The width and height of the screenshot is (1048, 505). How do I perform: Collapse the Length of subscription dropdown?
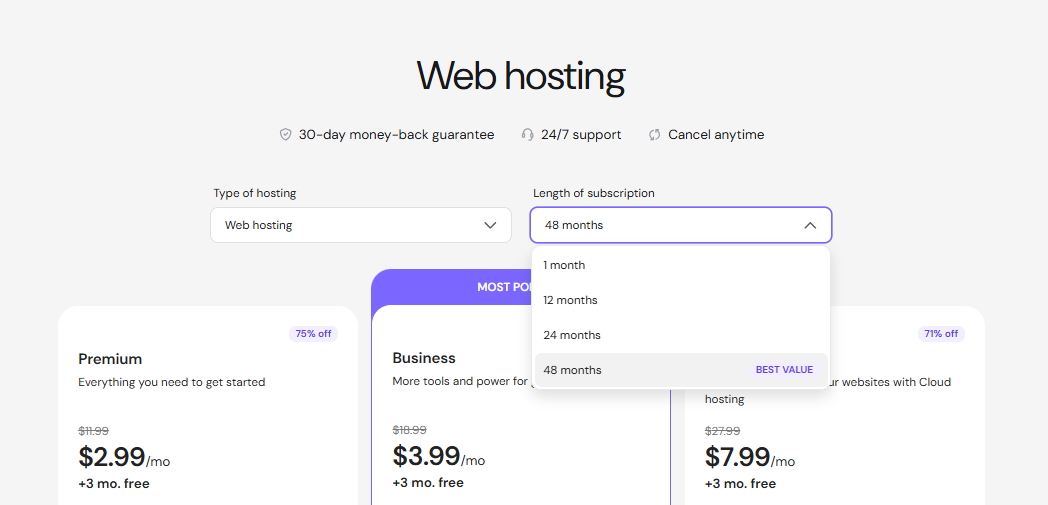click(x=681, y=225)
